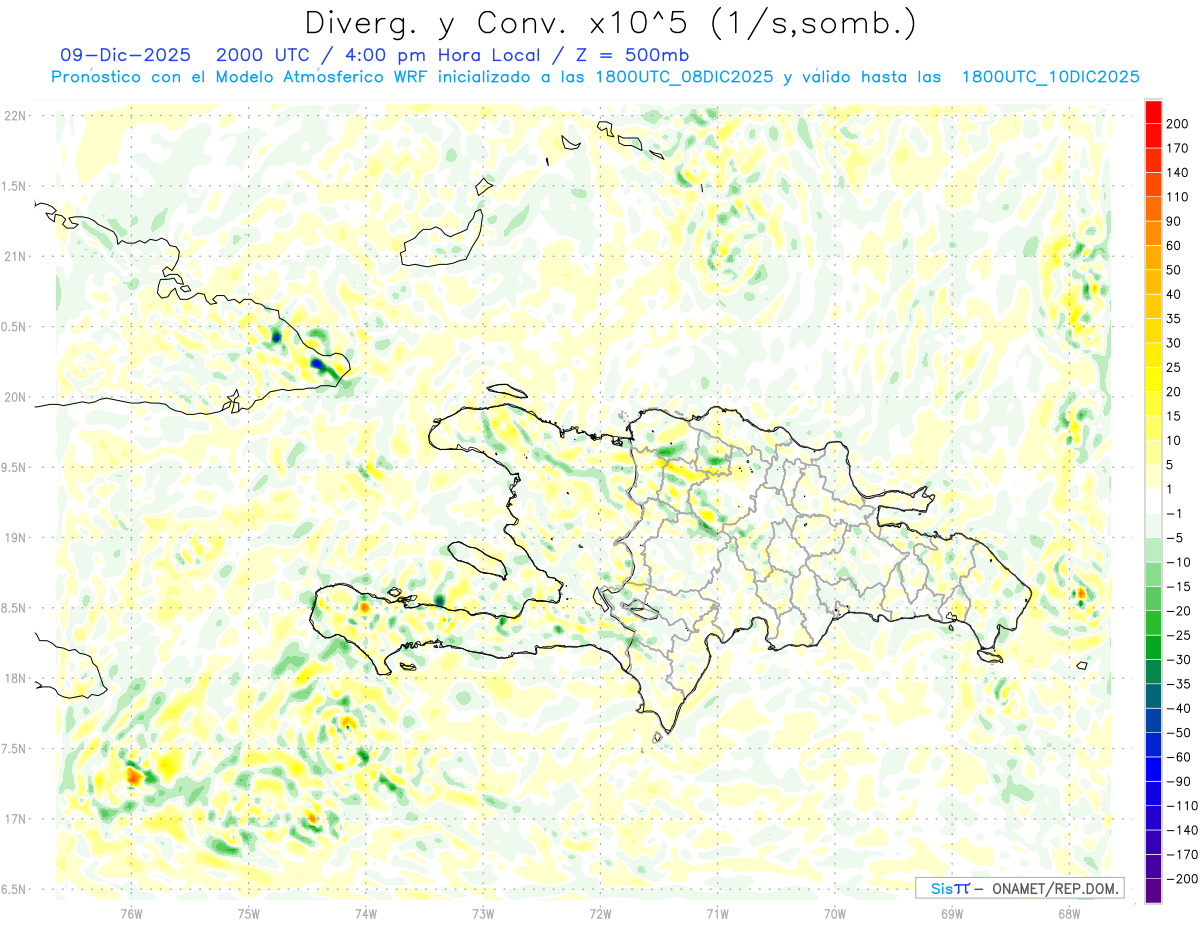Click the '22N' latitude label
Image resolution: width=1200 pixels, height=927 pixels.
15,116
